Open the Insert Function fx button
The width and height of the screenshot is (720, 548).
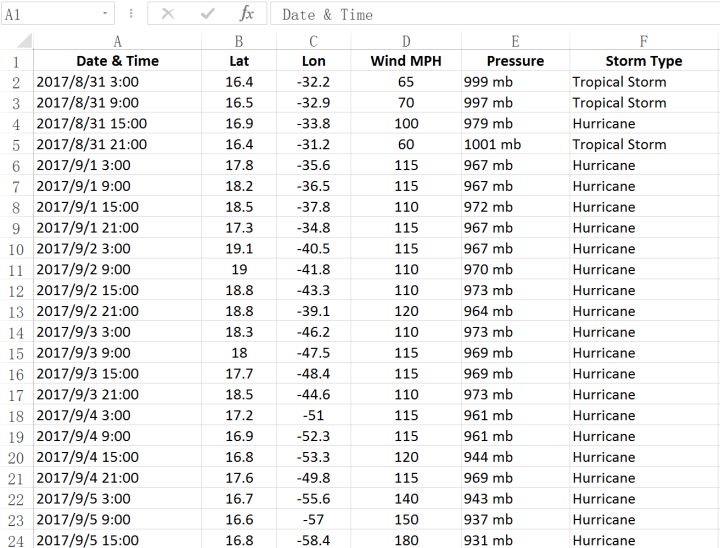point(247,14)
